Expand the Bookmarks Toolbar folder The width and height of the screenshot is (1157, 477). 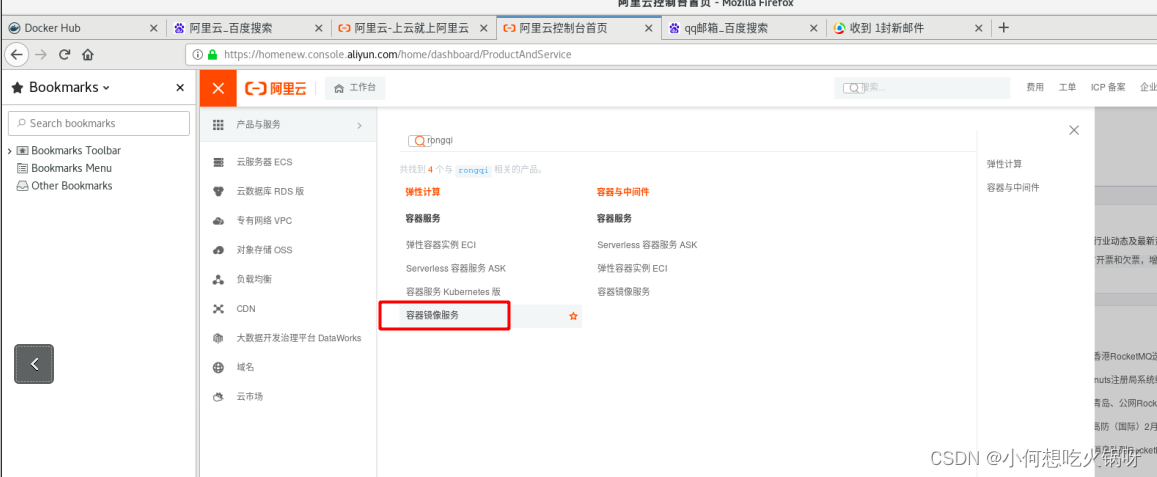10,151
